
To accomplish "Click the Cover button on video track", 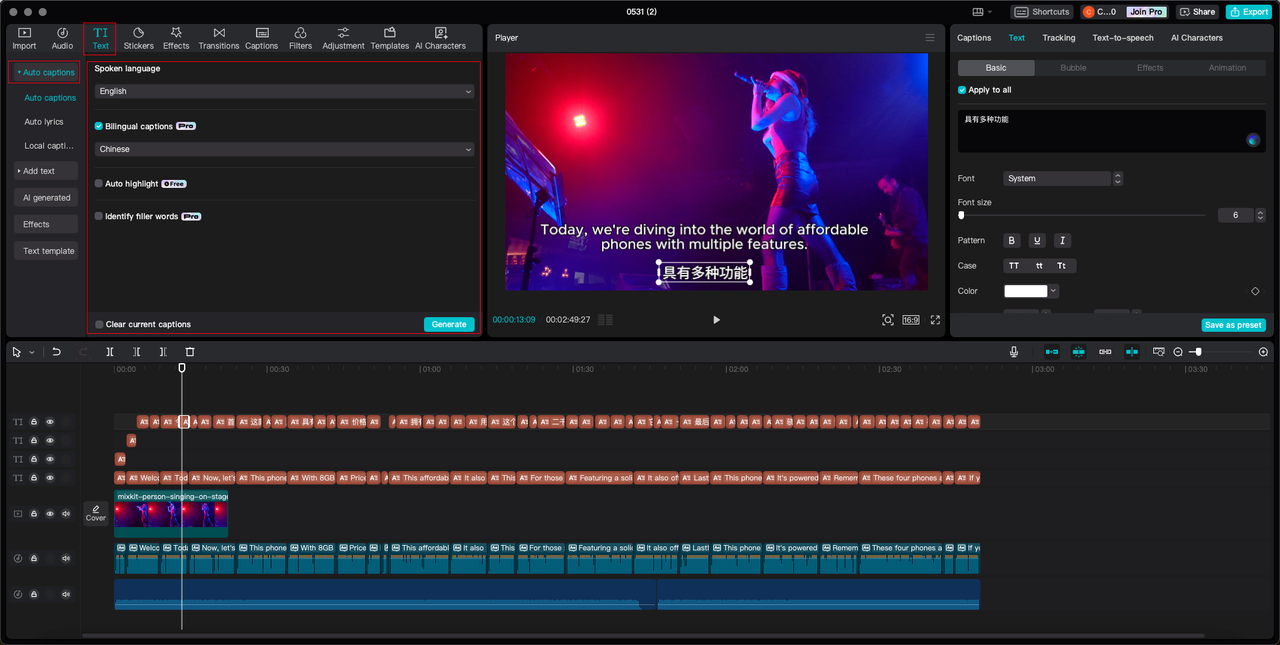I will pyautogui.click(x=96, y=513).
